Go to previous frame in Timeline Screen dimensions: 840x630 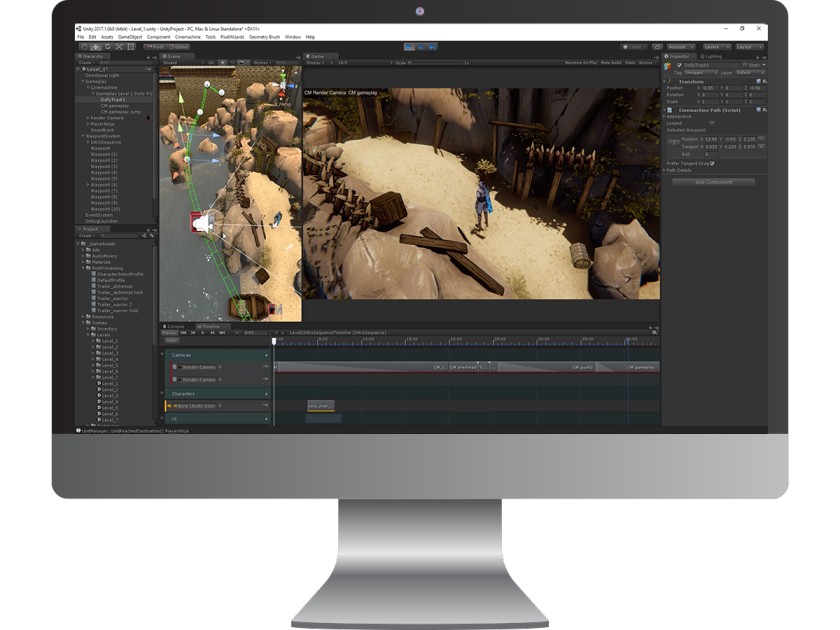[193, 333]
